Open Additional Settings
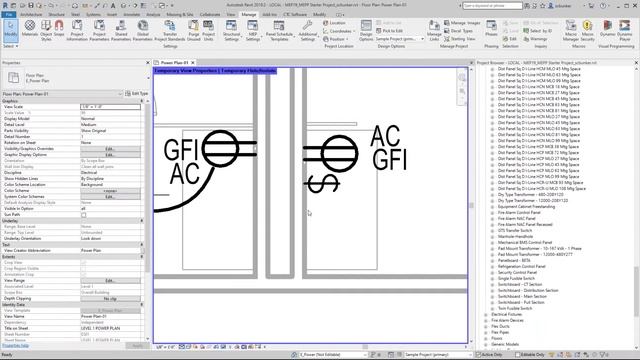Viewport: 640px width, 360px height. 307,31
